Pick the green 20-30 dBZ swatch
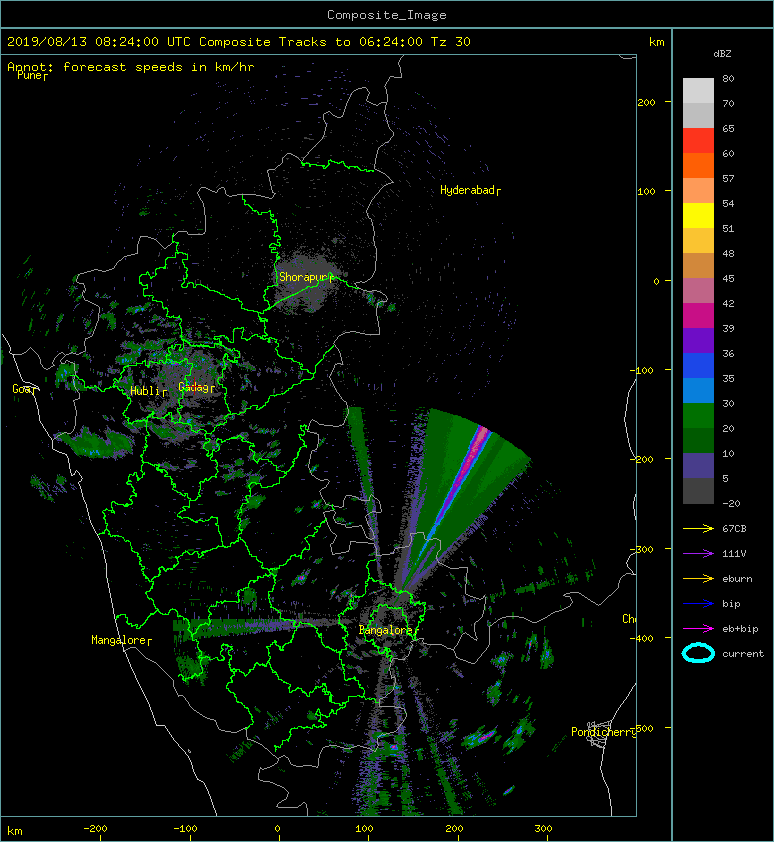 coord(698,415)
